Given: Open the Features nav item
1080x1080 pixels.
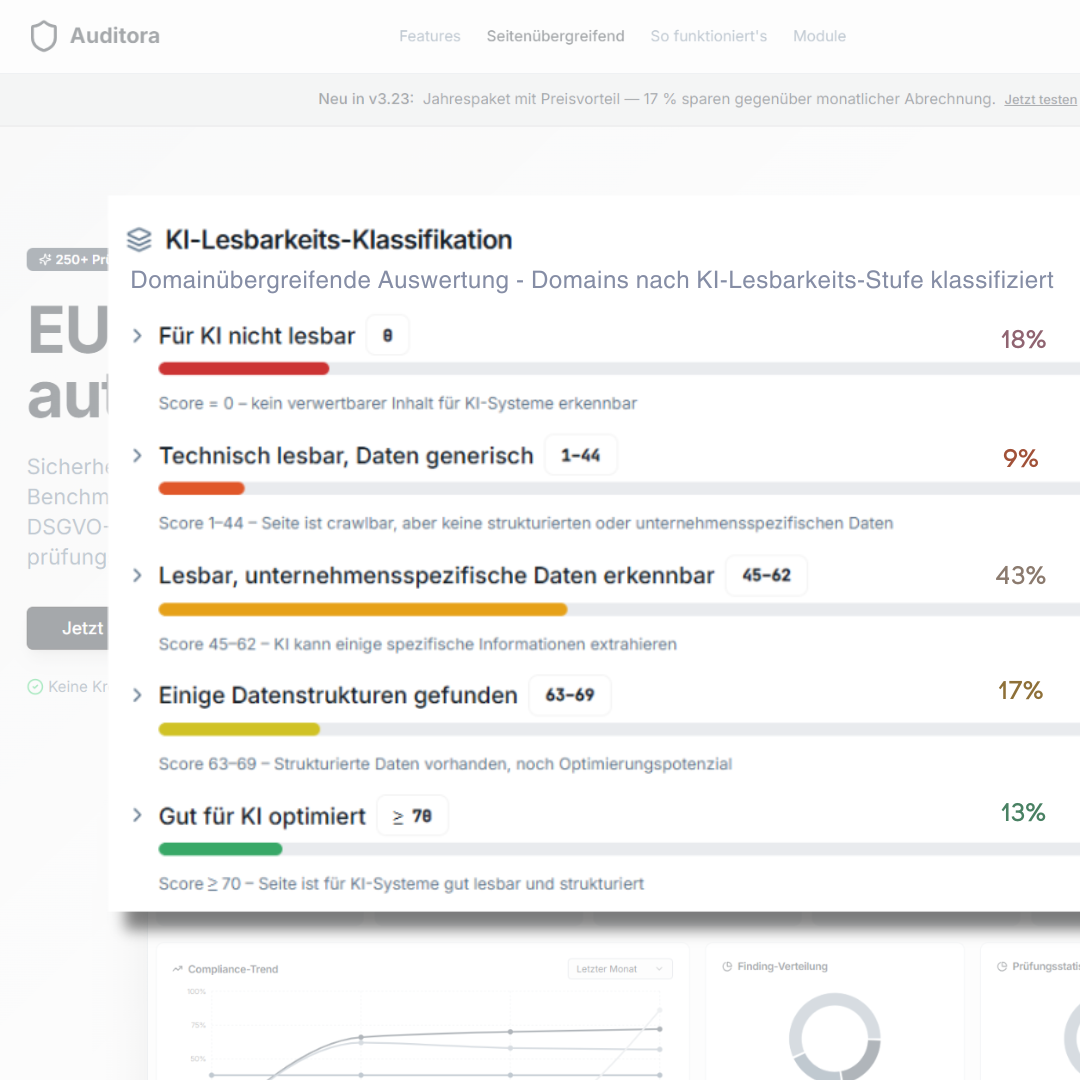Looking at the screenshot, I should [x=430, y=36].
